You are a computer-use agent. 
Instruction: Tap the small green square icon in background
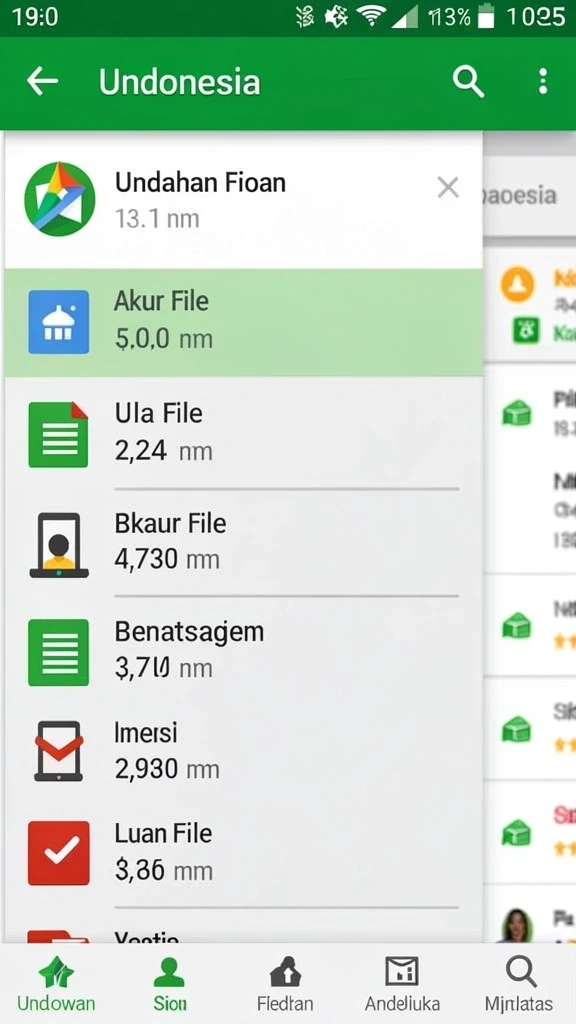[x=526, y=332]
